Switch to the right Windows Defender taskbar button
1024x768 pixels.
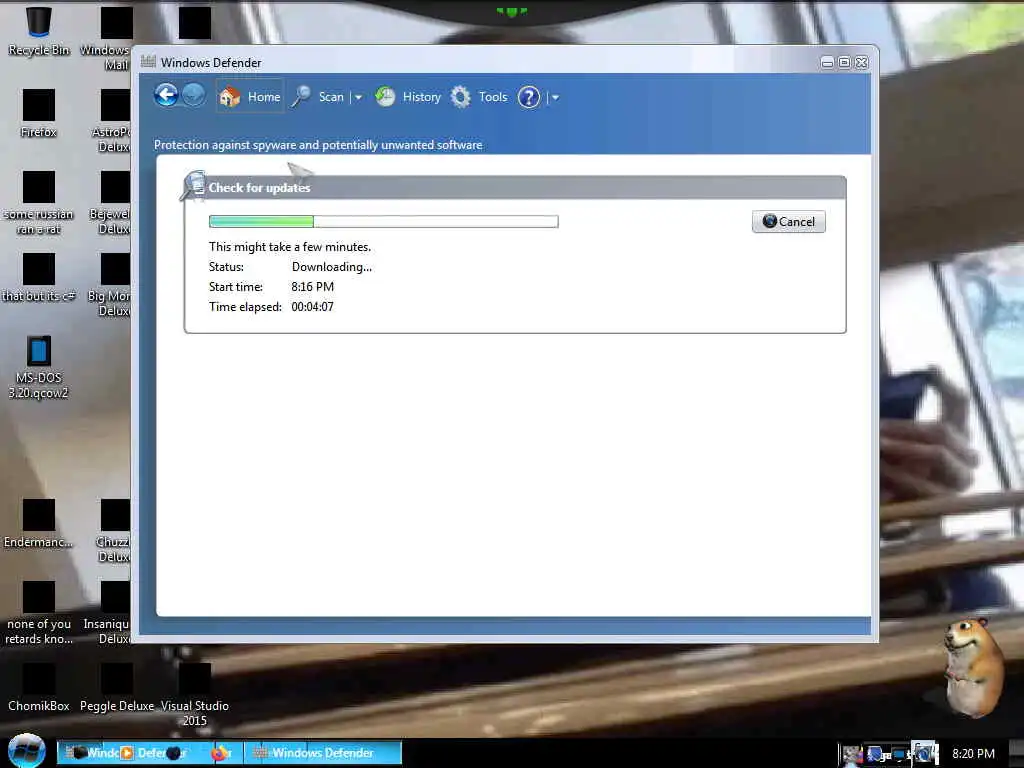323,753
